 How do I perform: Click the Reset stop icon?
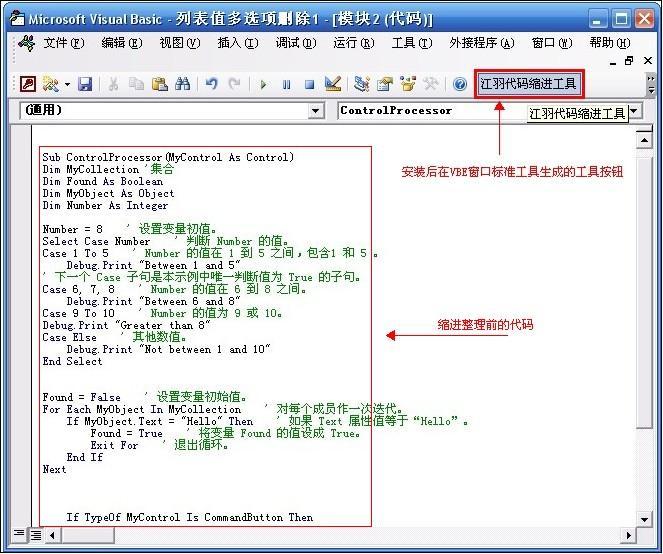coord(310,85)
